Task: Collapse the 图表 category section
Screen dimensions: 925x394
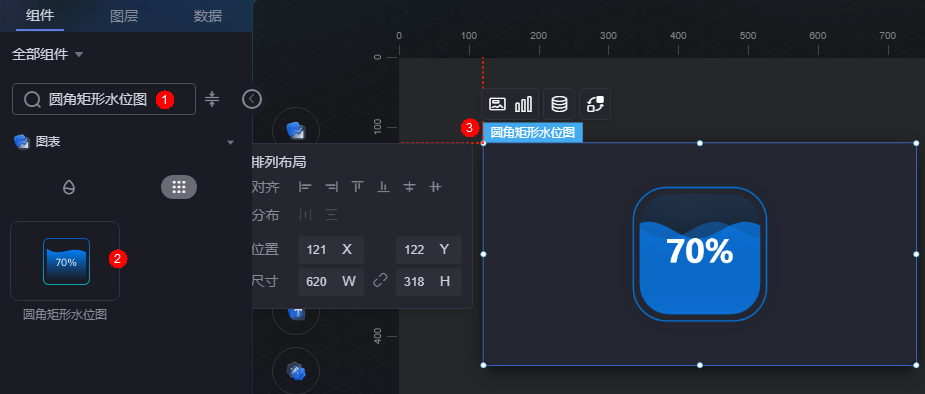Action: pyautogui.click(x=231, y=142)
